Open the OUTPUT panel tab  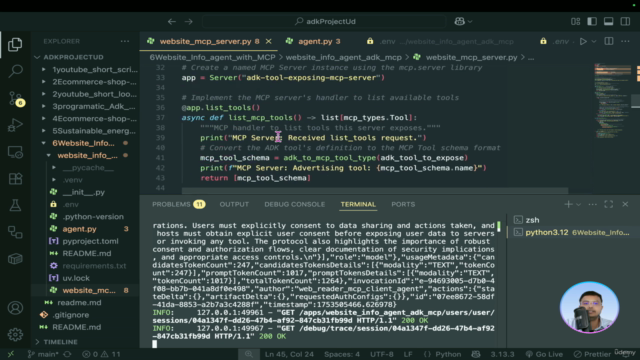click(234, 204)
